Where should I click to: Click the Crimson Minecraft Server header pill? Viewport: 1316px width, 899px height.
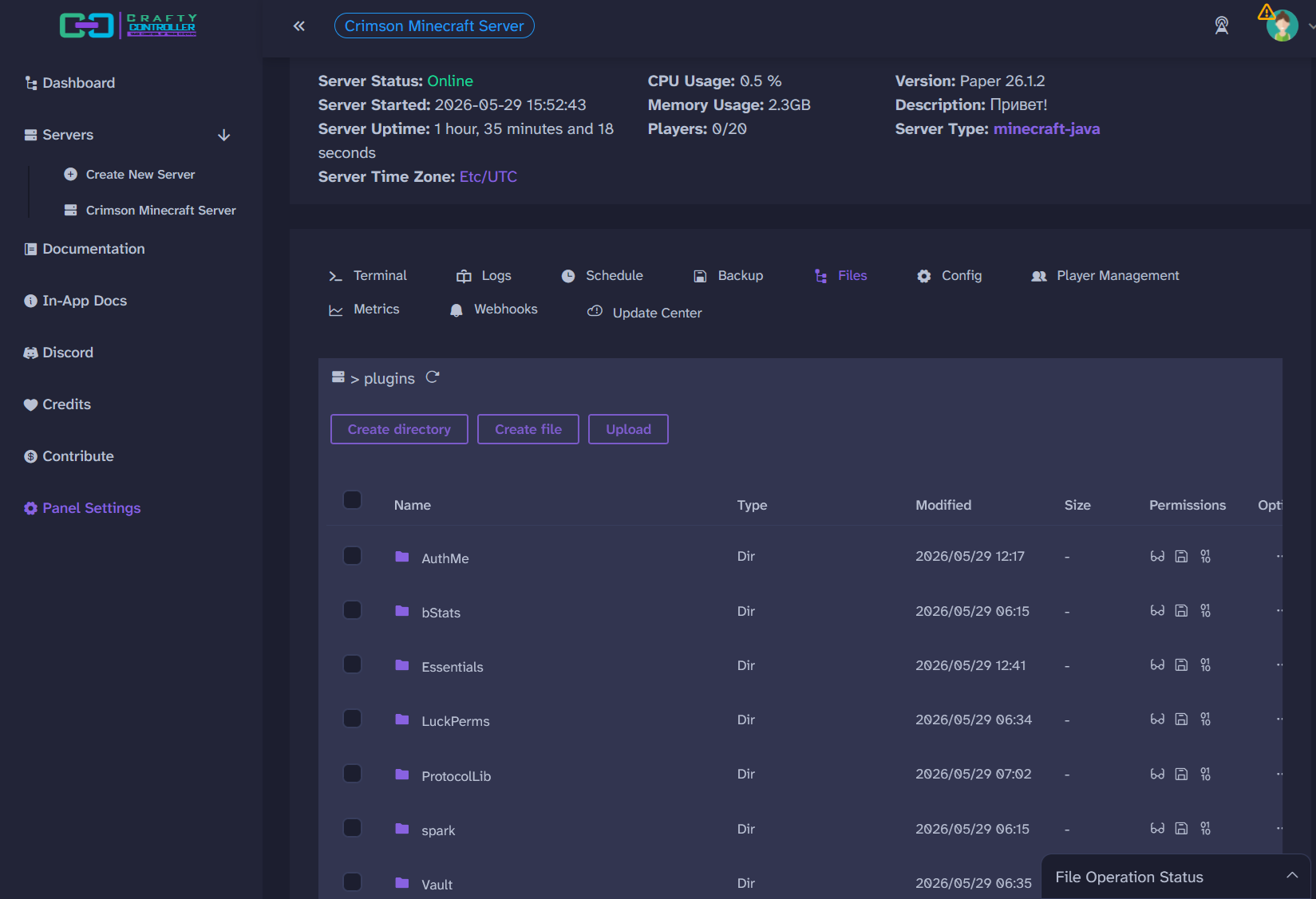[x=434, y=26]
